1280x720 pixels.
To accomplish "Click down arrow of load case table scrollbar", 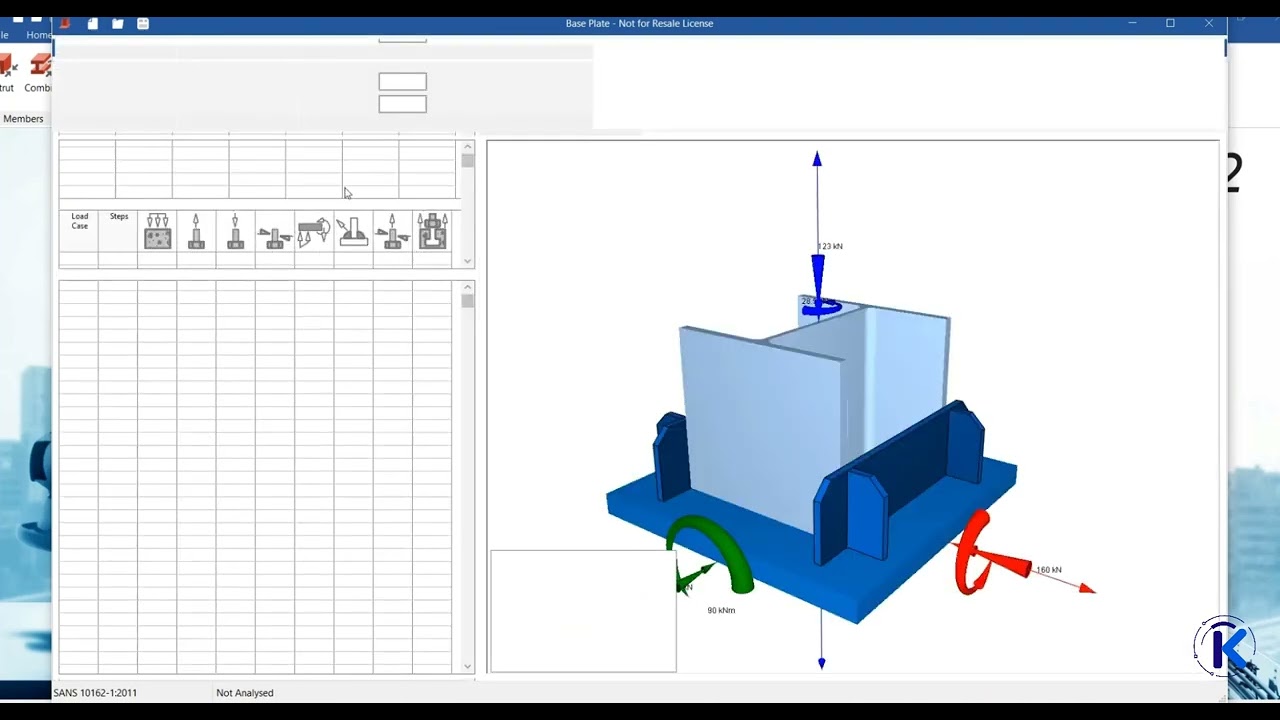I will 468,261.
